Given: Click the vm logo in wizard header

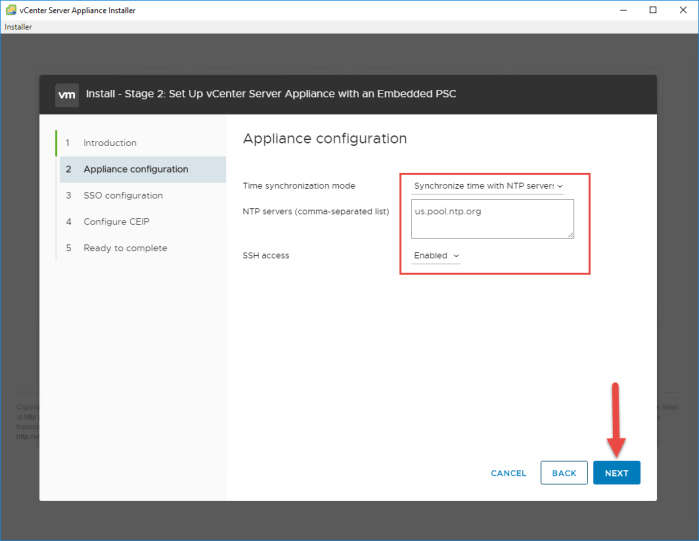Looking at the screenshot, I should tap(67, 94).
